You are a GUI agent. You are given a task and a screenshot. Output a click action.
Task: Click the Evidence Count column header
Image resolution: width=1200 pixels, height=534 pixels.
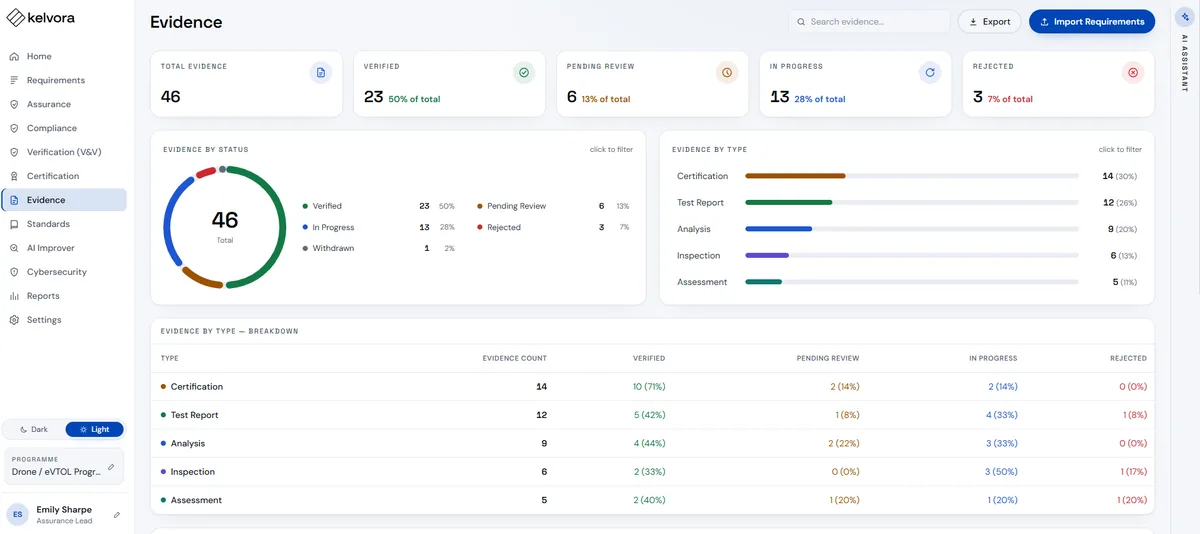(515, 358)
